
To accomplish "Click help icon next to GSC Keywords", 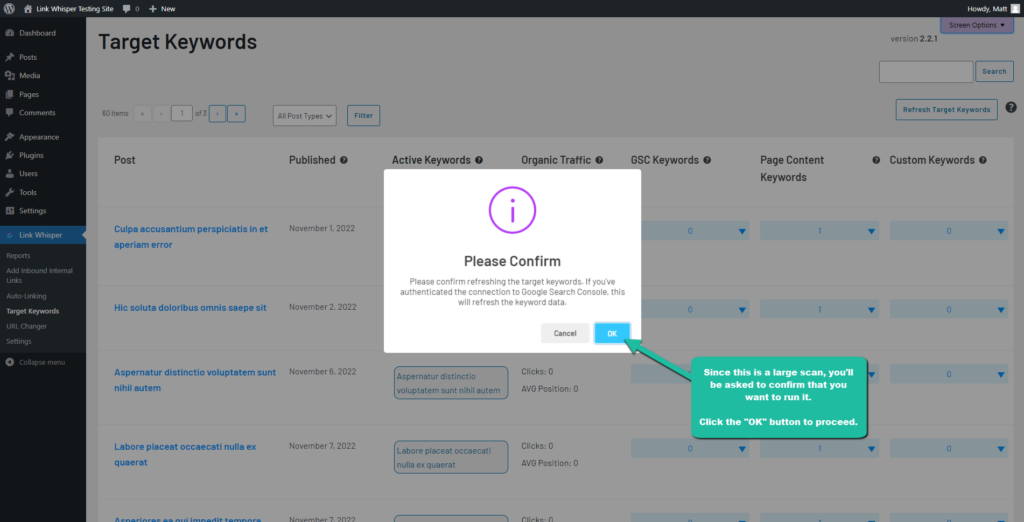I will (707, 160).
